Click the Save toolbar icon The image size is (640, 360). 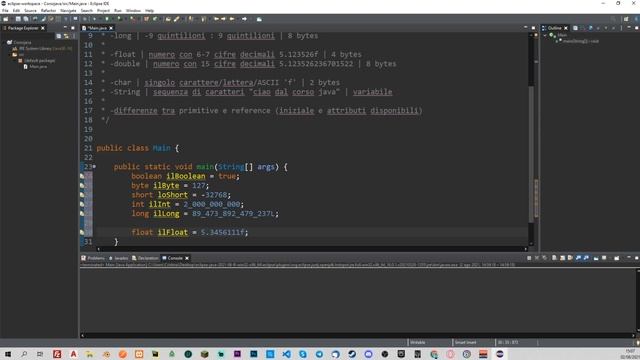point(18,19)
